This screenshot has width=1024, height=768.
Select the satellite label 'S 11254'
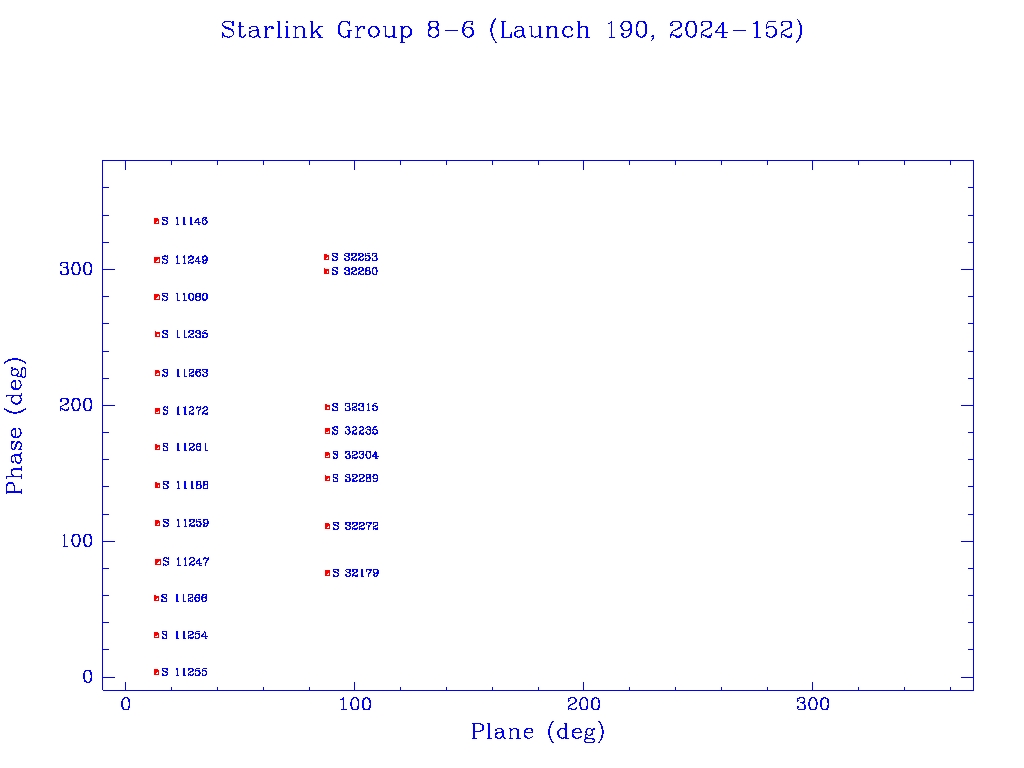coord(185,635)
